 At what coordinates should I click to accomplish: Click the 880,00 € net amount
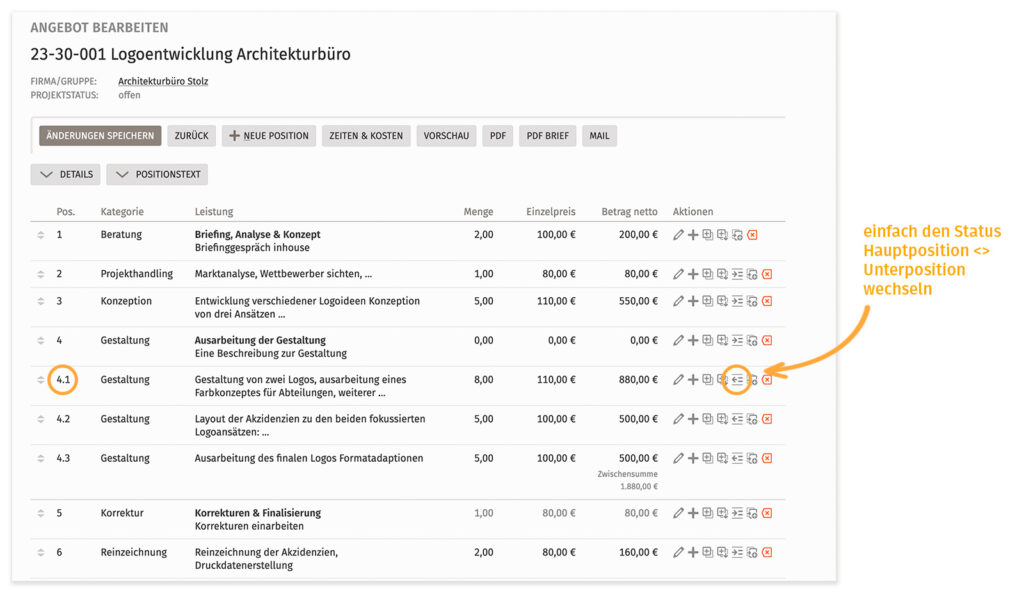pyautogui.click(x=638, y=379)
